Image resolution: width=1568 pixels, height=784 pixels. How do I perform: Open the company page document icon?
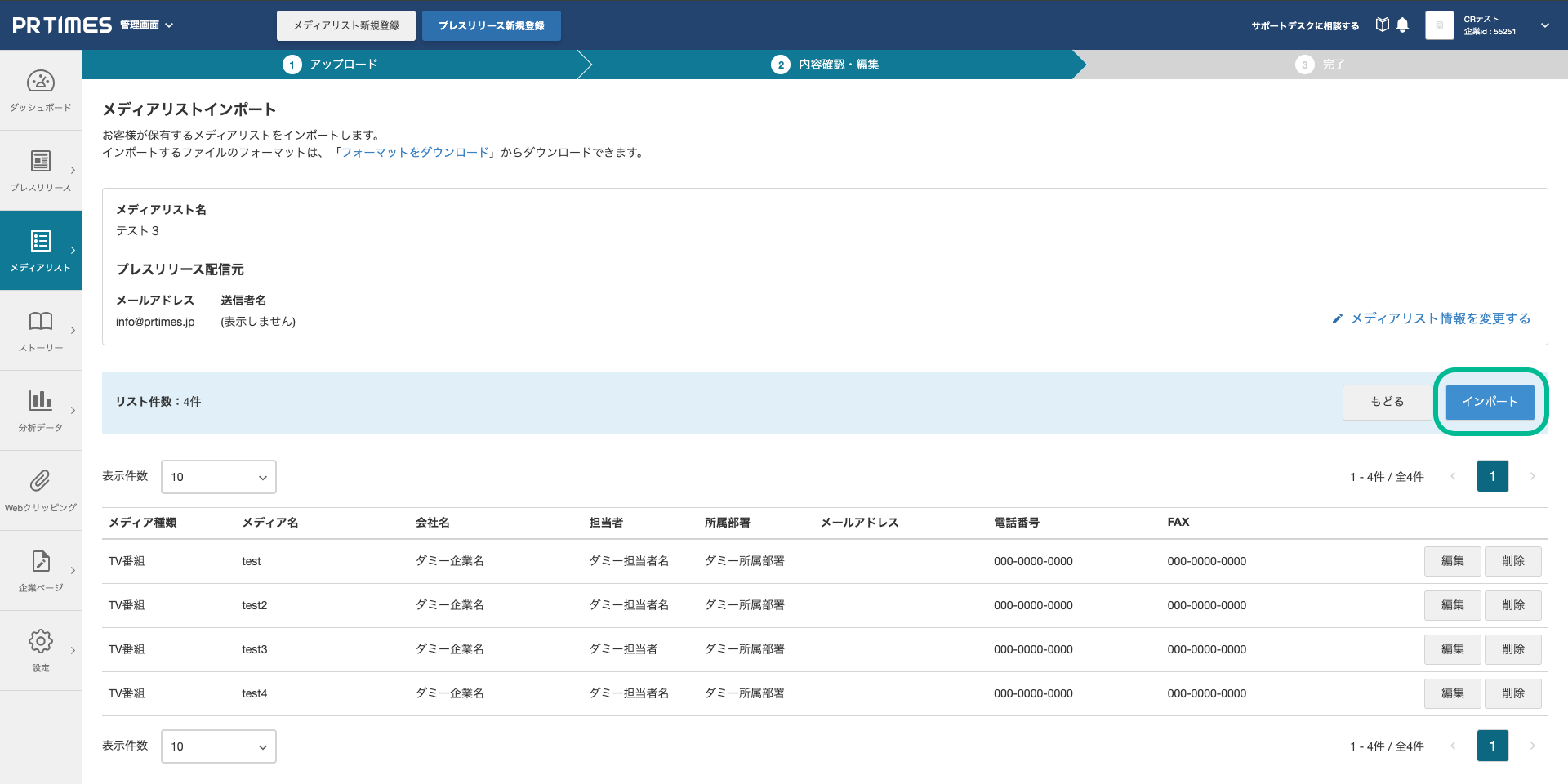pyautogui.click(x=41, y=561)
